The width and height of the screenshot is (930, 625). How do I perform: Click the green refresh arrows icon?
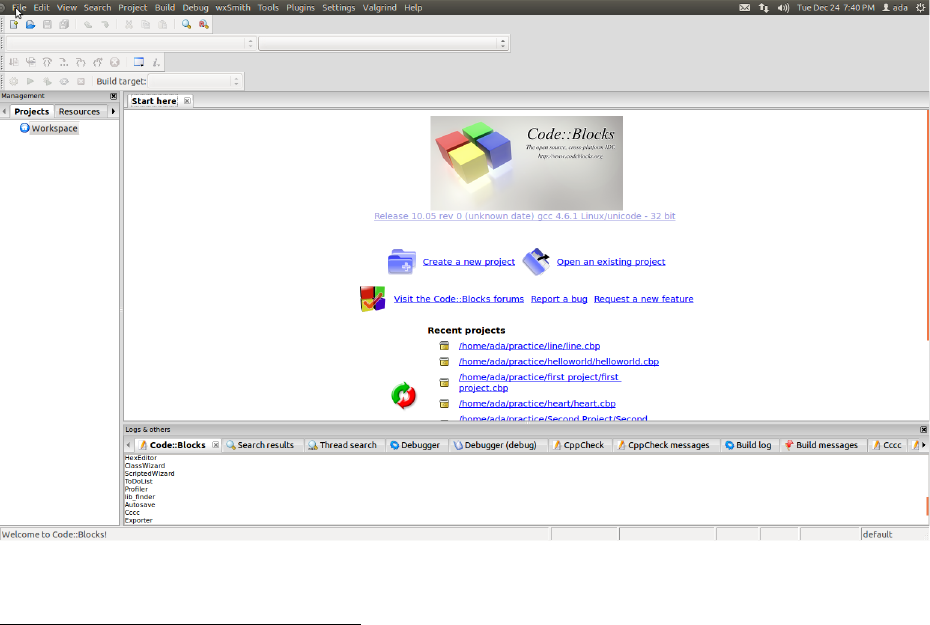click(403, 396)
